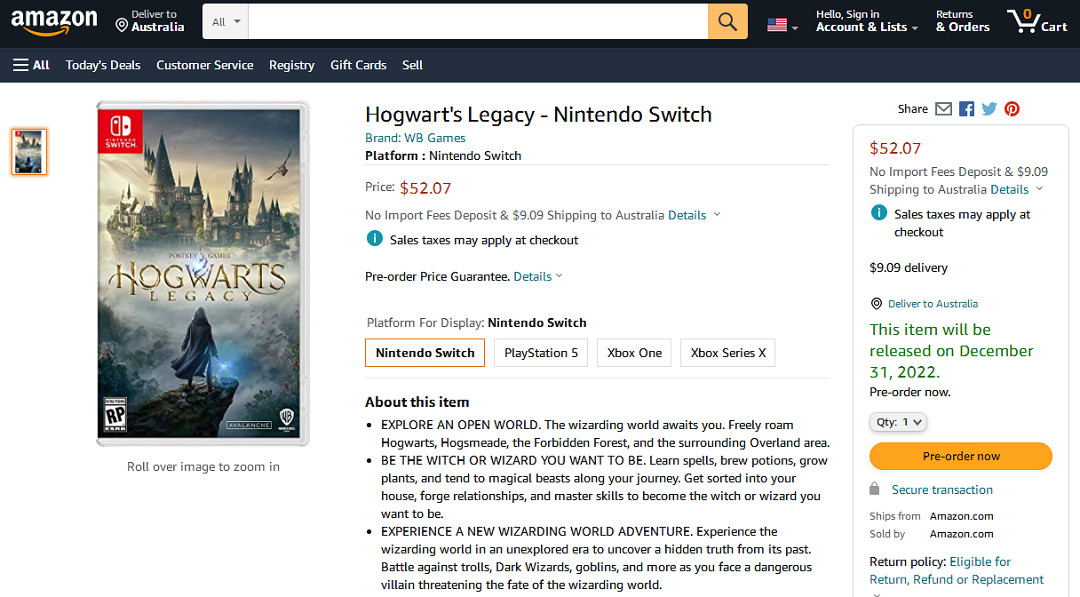Share product on Pinterest
Viewport: 1080px width, 597px height.
click(1012, 109)
